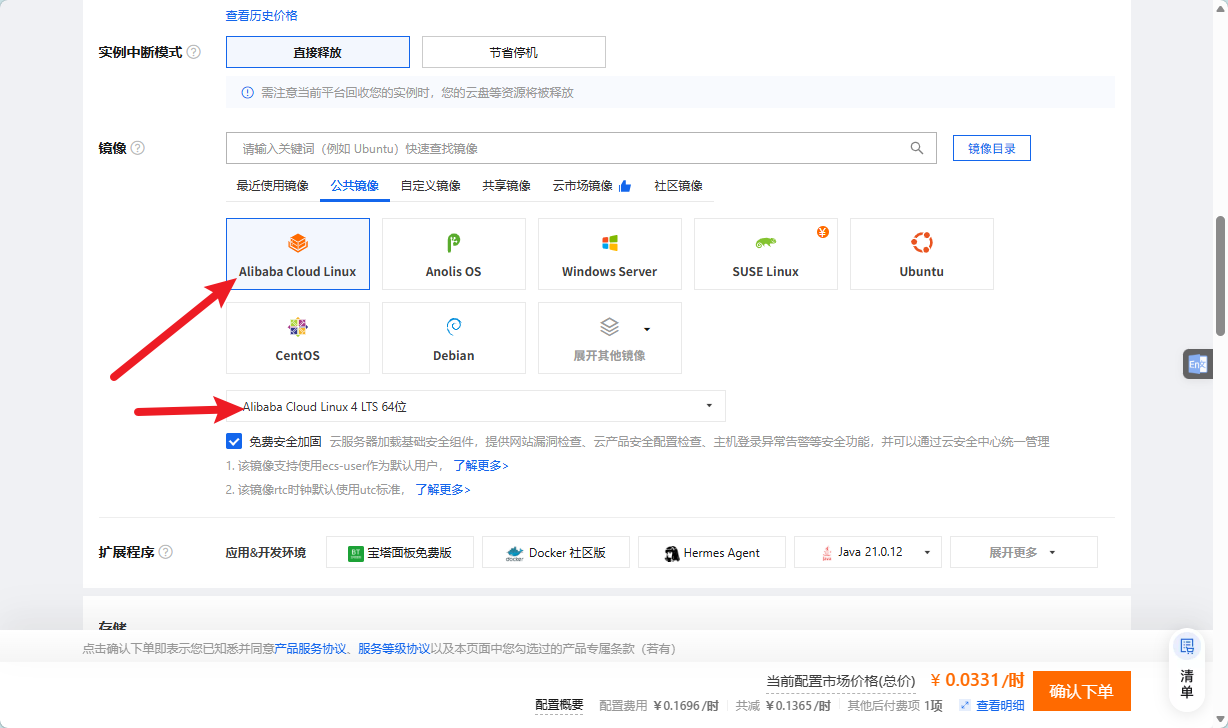1228x728 pixels.
Task: Click the help icon next to 镜像
Action: (138, 148)
